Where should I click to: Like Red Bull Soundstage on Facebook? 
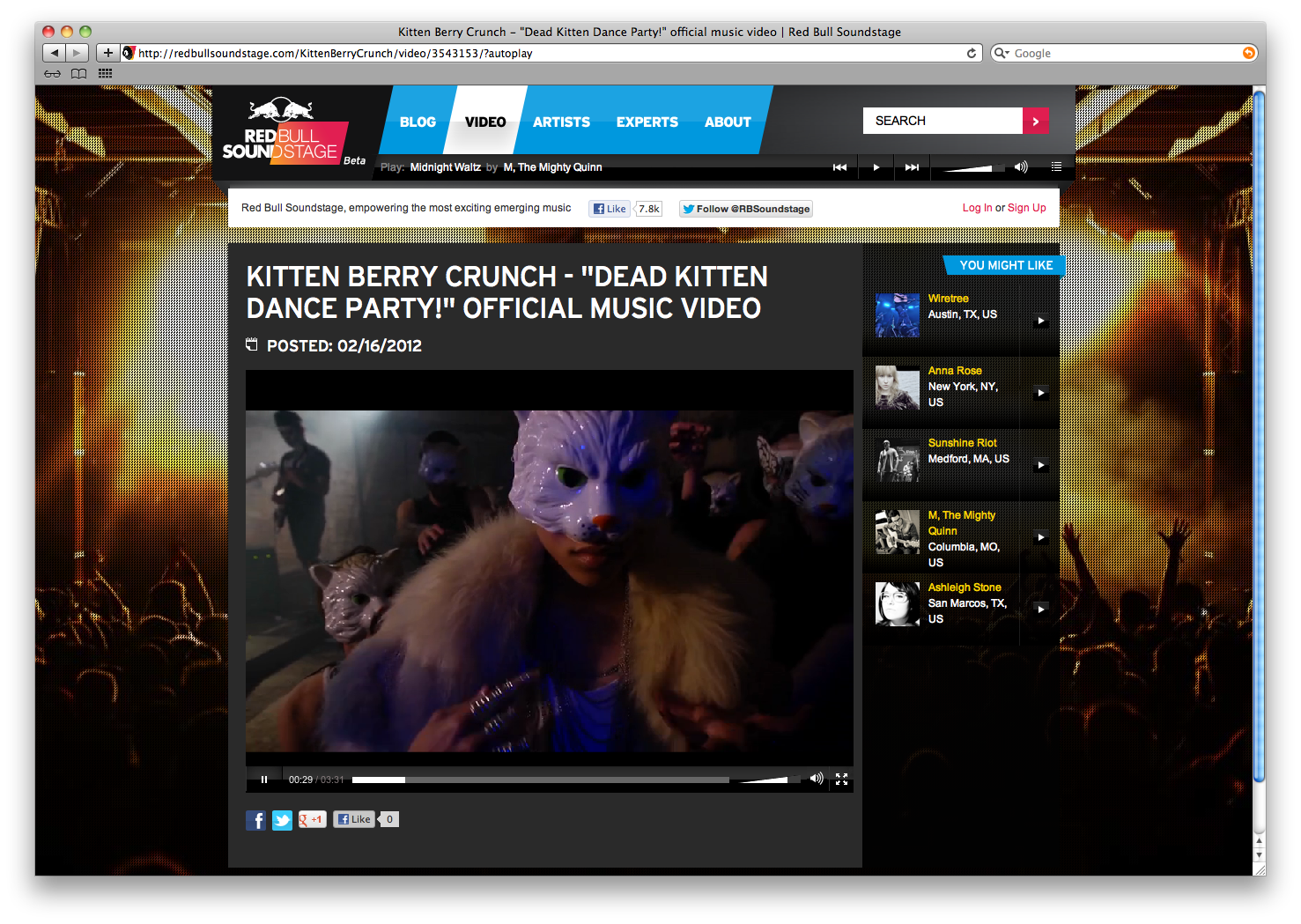(x=609, y=209)
